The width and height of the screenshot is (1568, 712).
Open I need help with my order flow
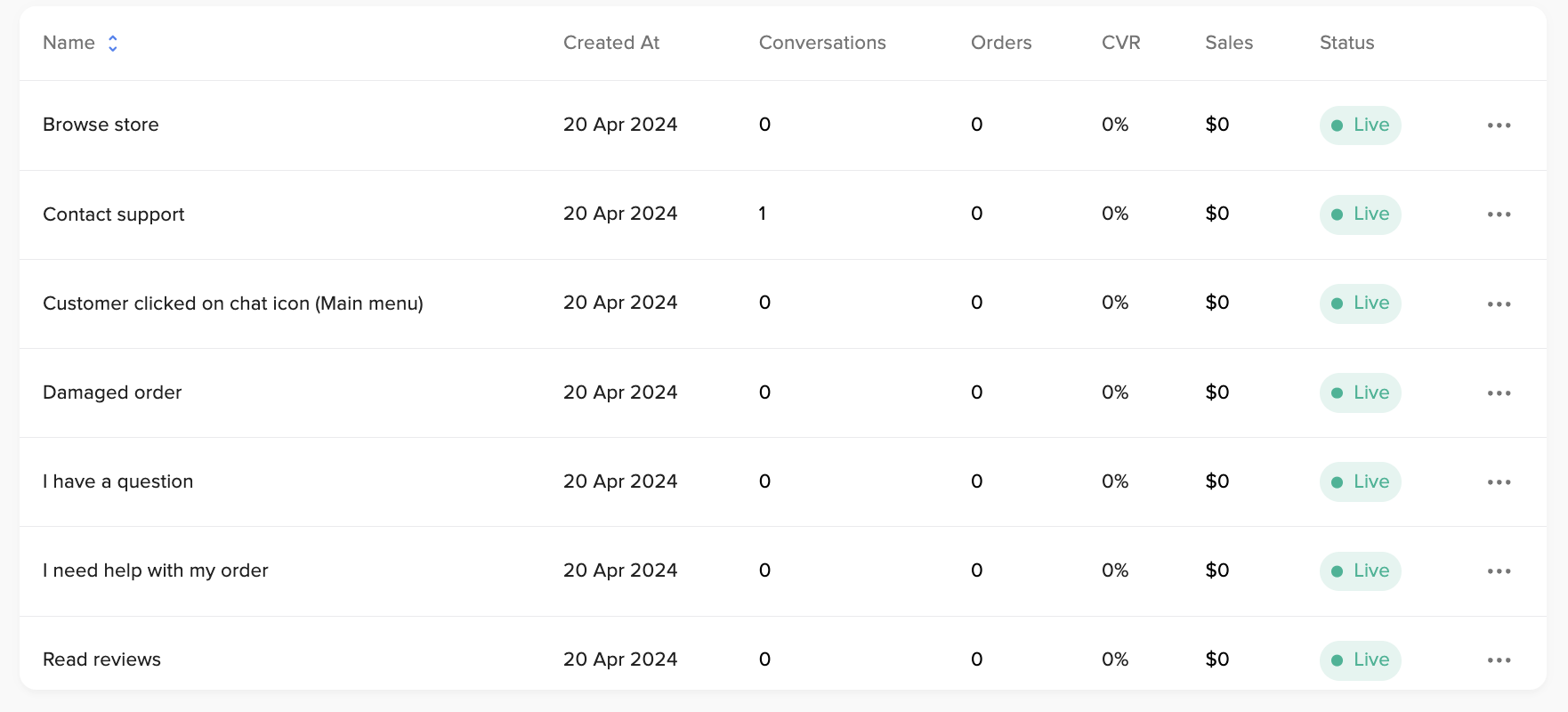[156, 570]
